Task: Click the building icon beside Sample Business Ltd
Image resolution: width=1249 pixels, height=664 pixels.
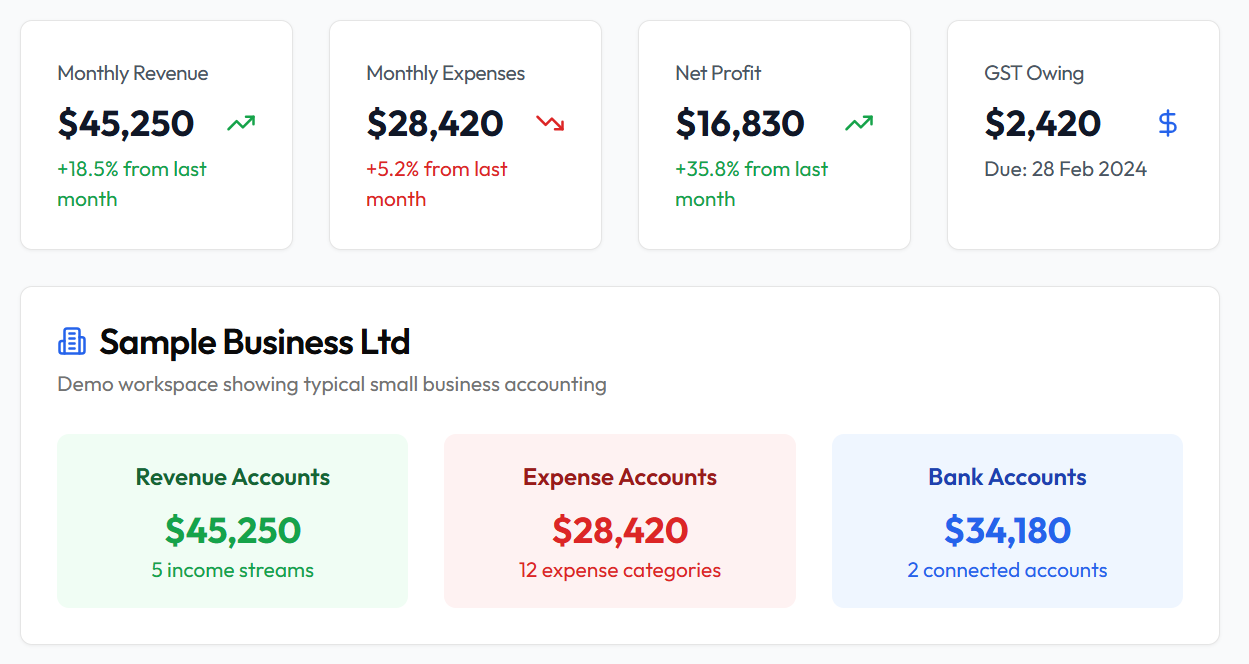Action: (x=70, y=341)
